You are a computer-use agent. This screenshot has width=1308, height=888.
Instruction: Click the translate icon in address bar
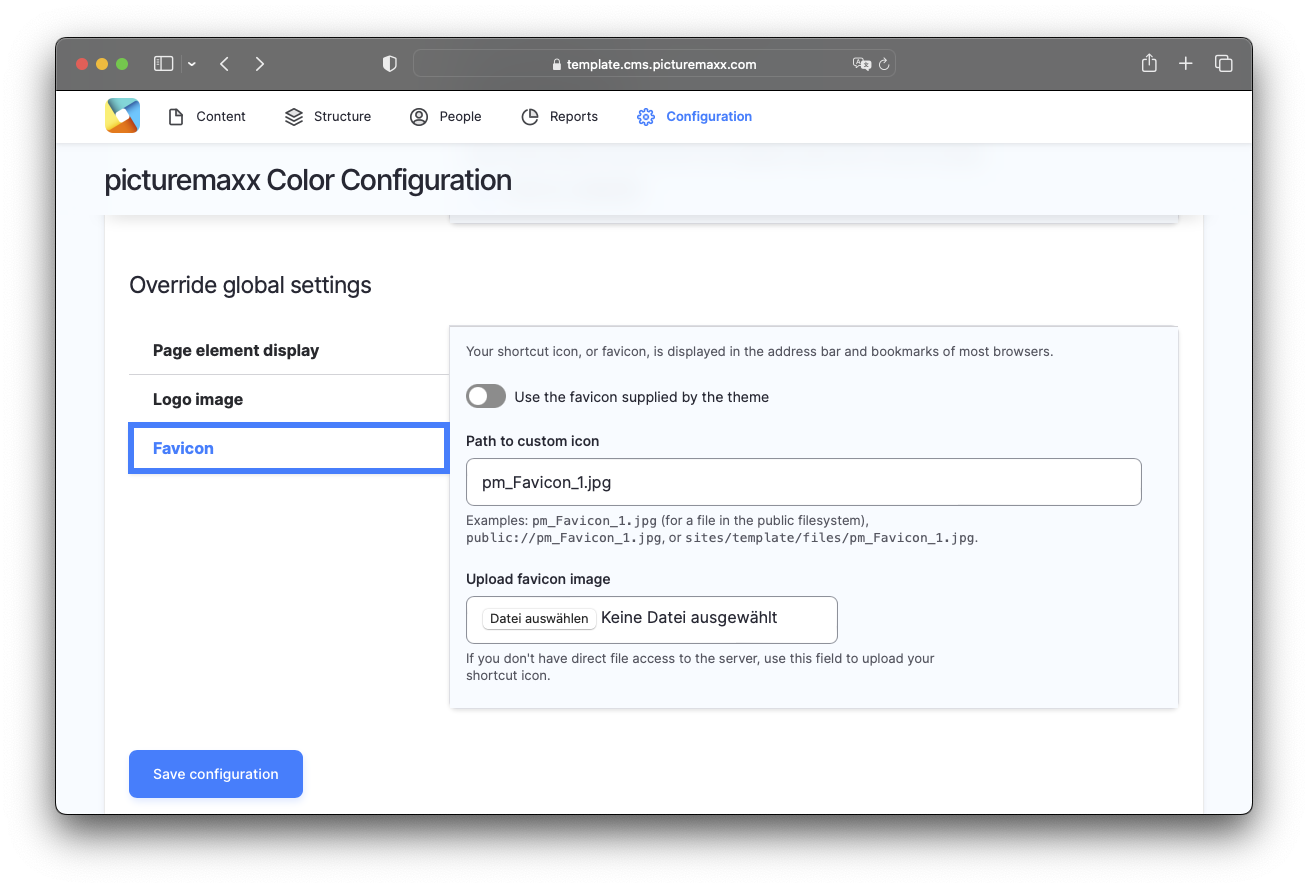tap(861, 64)
